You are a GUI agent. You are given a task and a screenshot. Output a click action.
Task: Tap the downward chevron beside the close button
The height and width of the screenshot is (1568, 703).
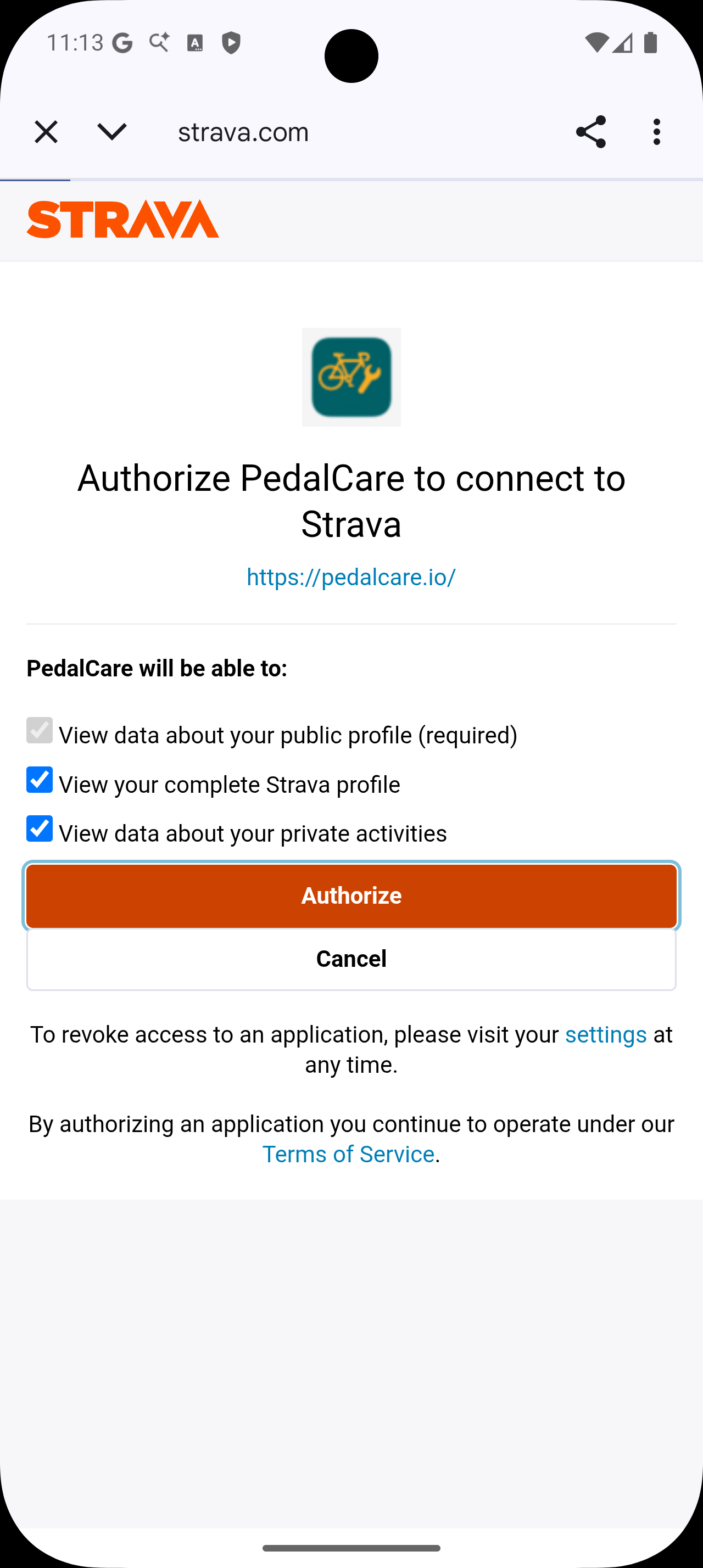tap(112, 131)
